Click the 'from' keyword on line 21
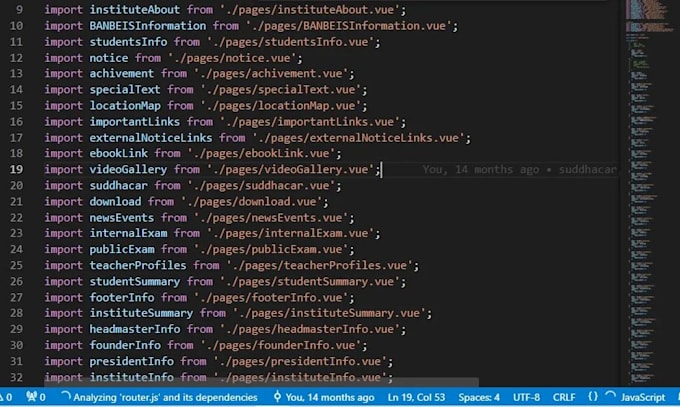The height and width of the screenshot is (407, 680). coord(160,201)
